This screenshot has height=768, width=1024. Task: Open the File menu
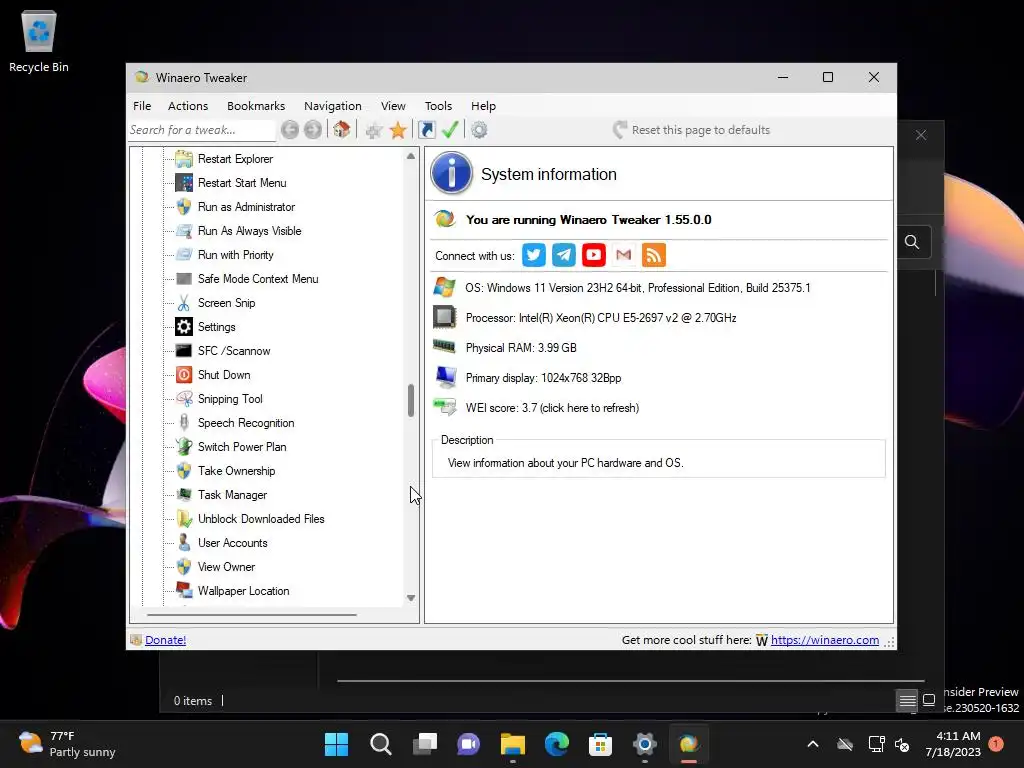pos(142,106)
